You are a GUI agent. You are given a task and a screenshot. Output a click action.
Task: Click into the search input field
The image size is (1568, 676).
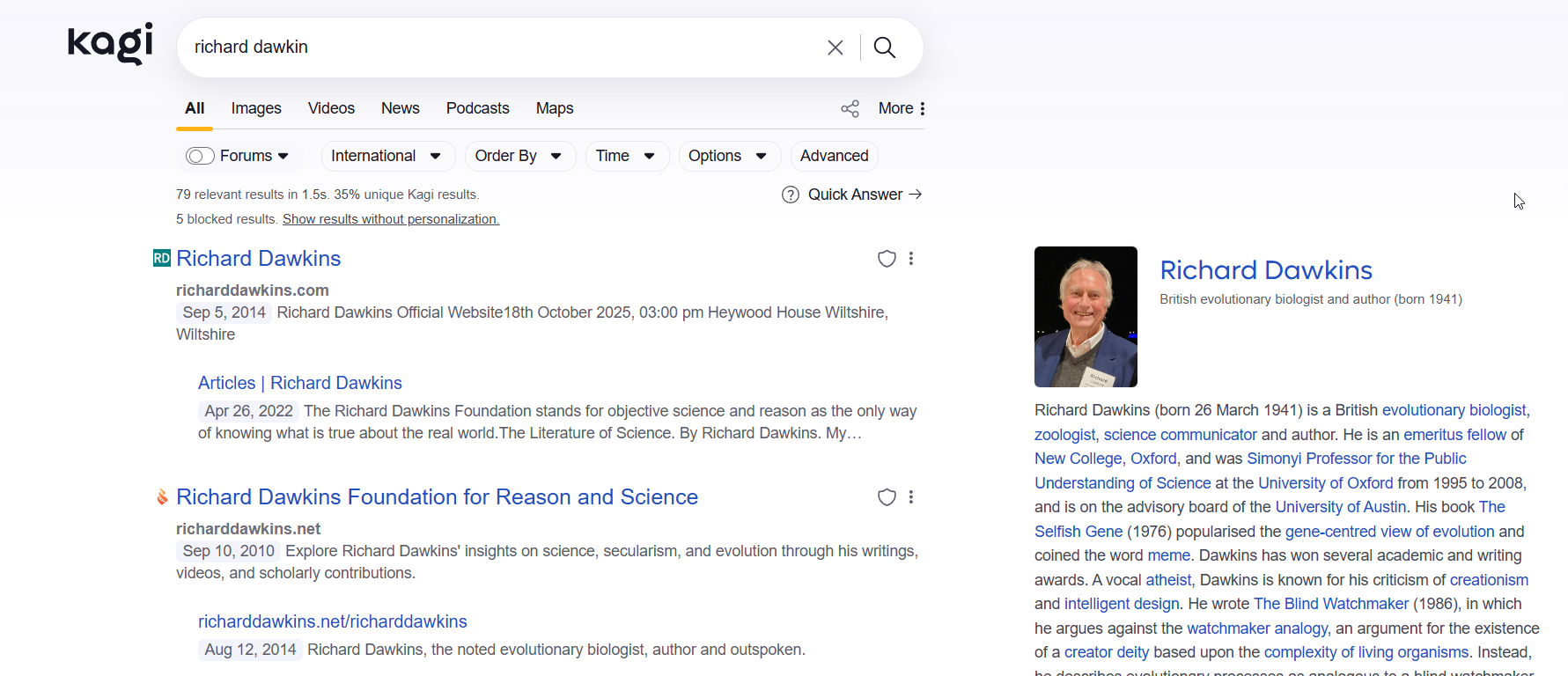point(493,48)
